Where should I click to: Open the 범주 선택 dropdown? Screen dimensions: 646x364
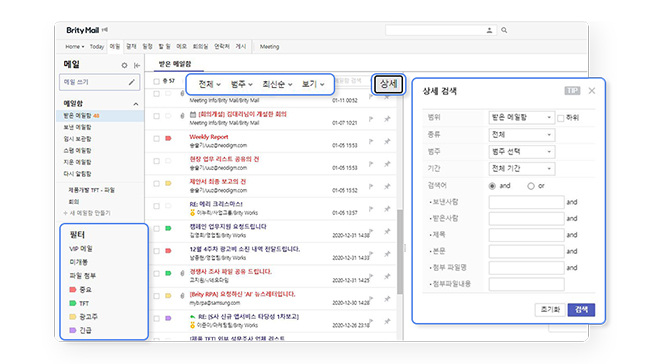tap(522, 152)
